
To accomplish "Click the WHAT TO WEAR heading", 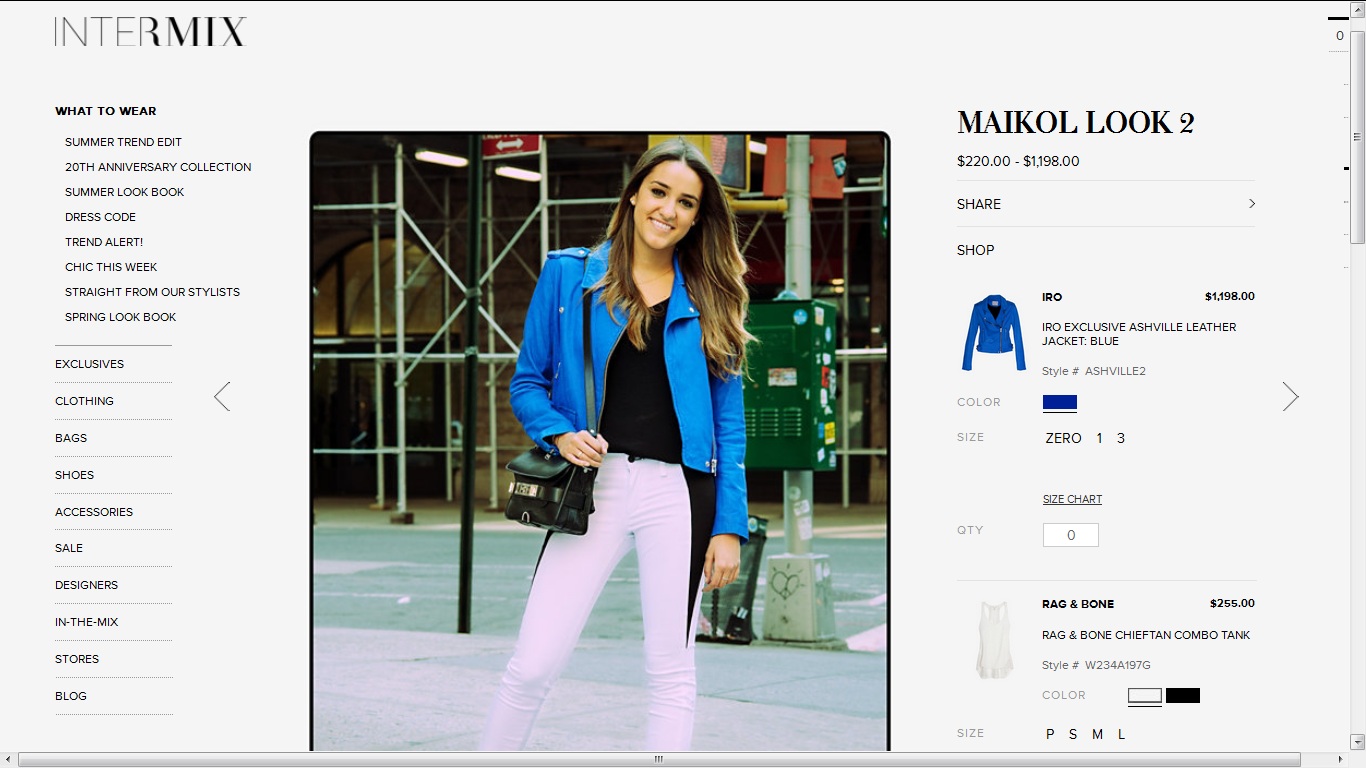I will coord(106,111).
